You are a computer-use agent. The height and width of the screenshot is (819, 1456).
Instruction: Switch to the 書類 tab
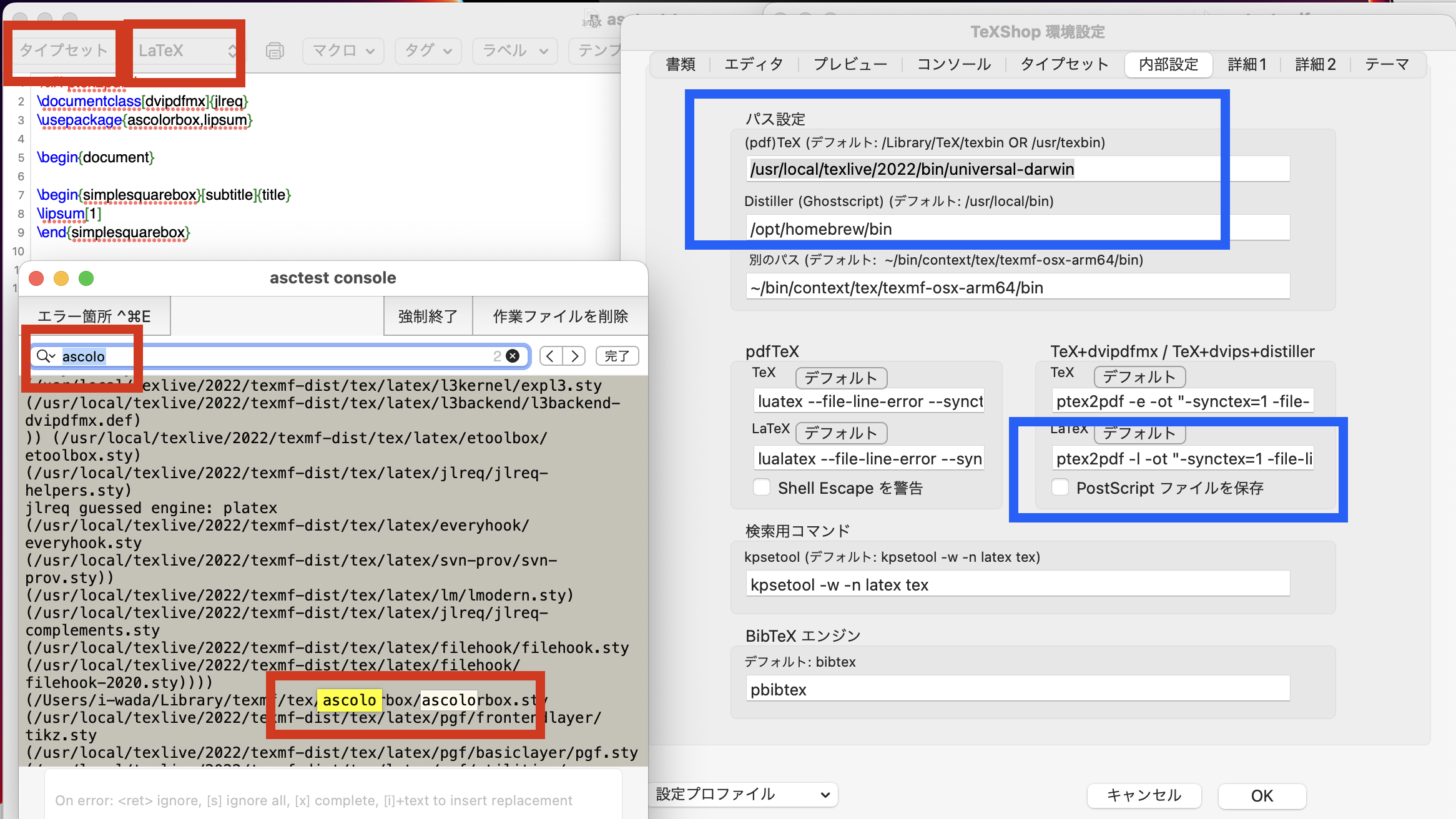(681, 64)
